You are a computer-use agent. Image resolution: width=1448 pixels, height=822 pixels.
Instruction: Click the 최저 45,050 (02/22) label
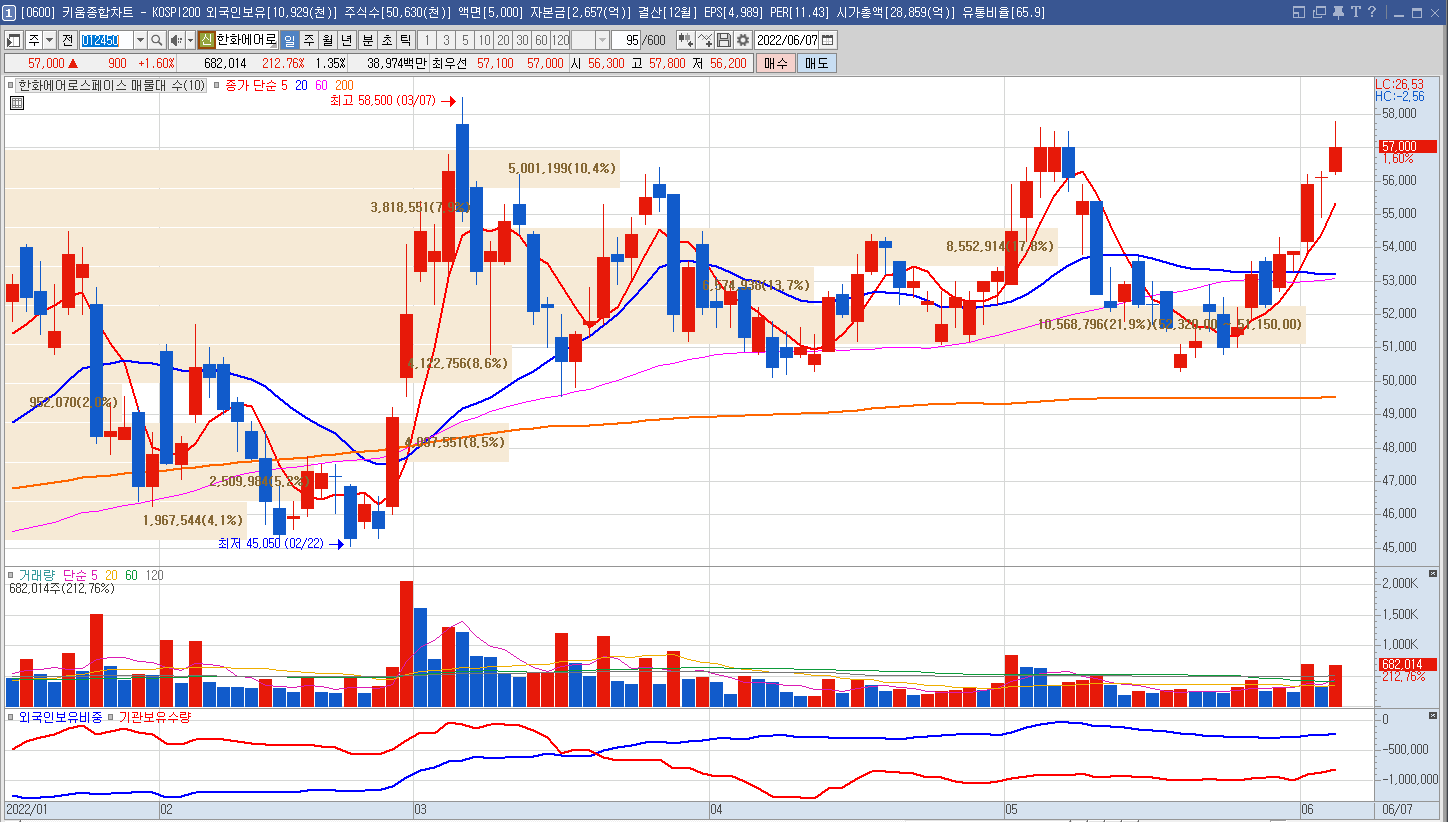tap(271, 543)
